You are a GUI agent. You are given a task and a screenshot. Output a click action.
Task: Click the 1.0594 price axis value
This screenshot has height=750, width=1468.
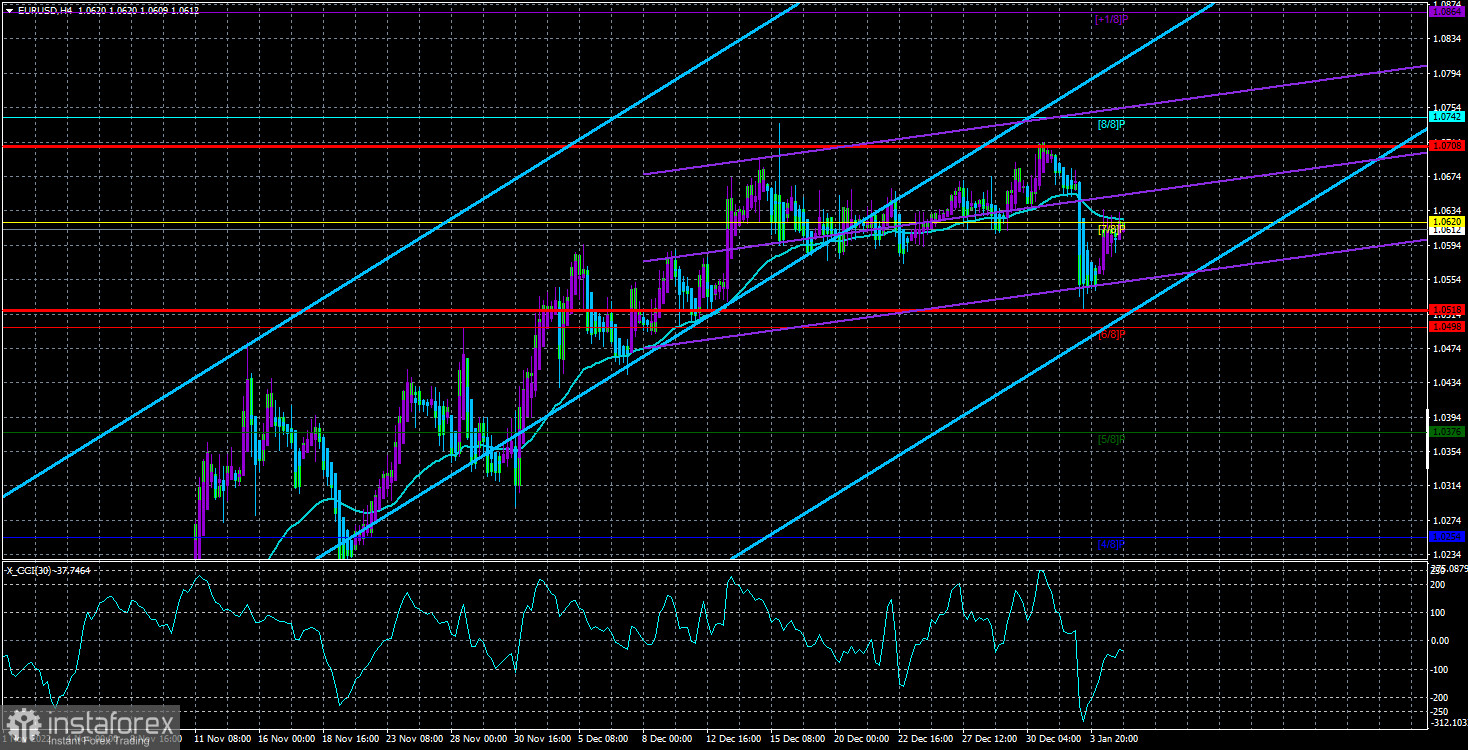point(1447,245)
